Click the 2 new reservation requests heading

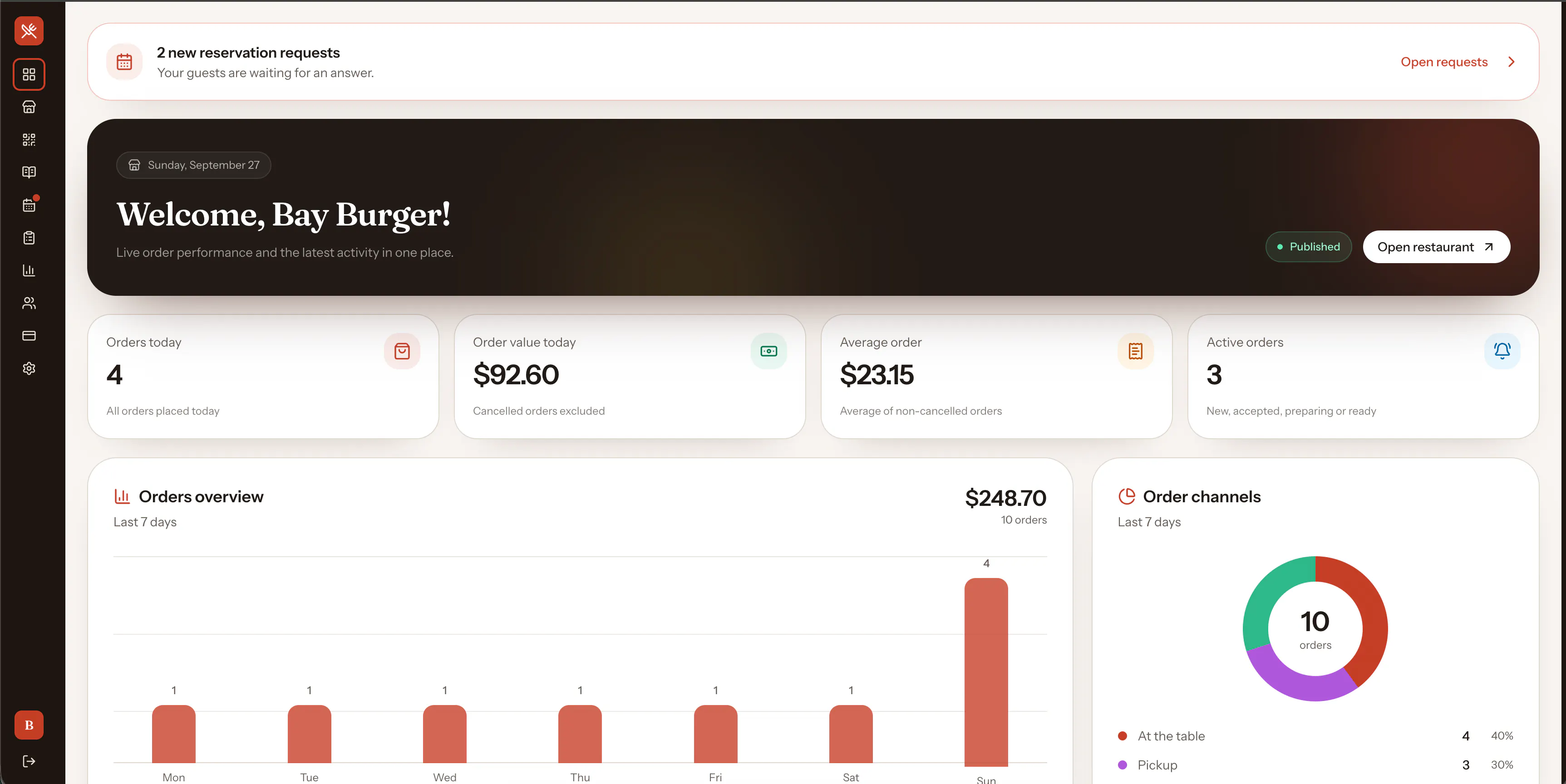pos(248,53)
